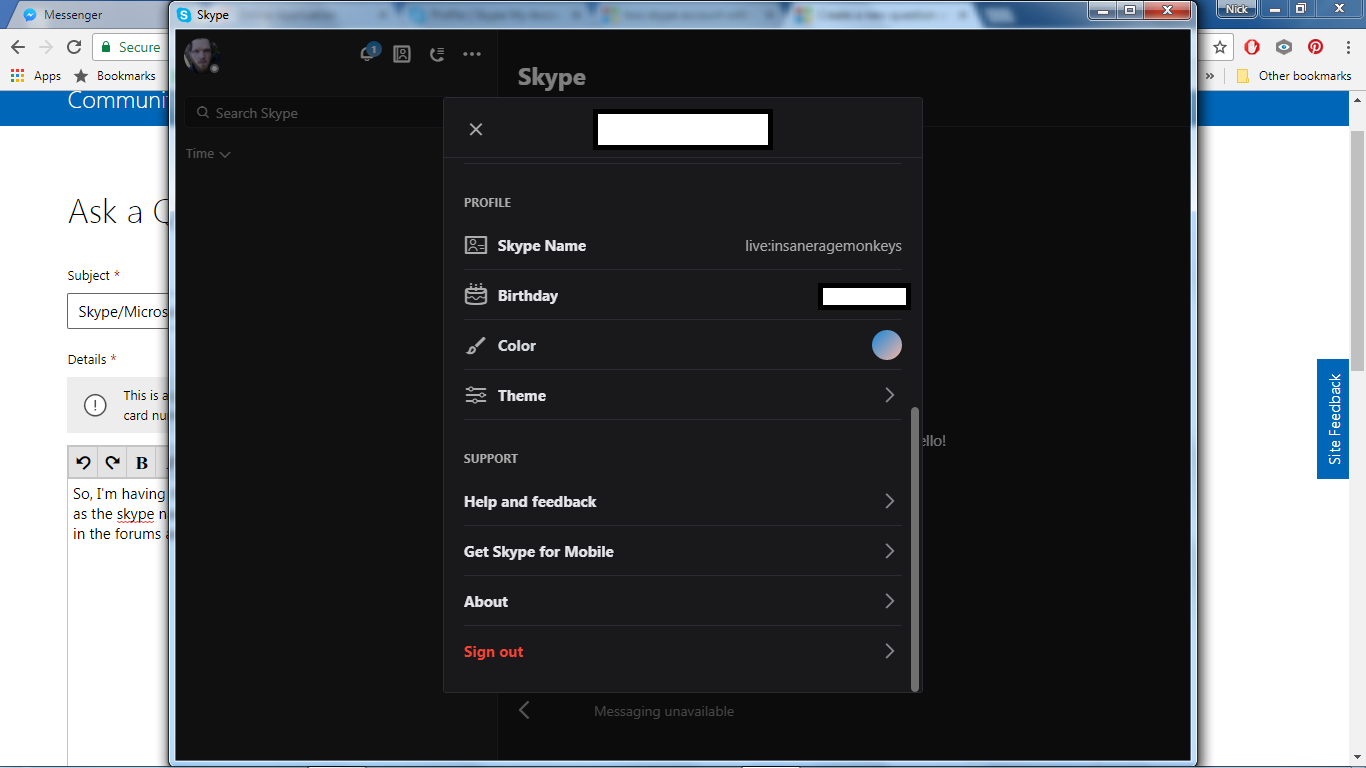Expand the Help and feedback chevron
The height and width of the screenshot is (768, 1366).
coord(889,501)
